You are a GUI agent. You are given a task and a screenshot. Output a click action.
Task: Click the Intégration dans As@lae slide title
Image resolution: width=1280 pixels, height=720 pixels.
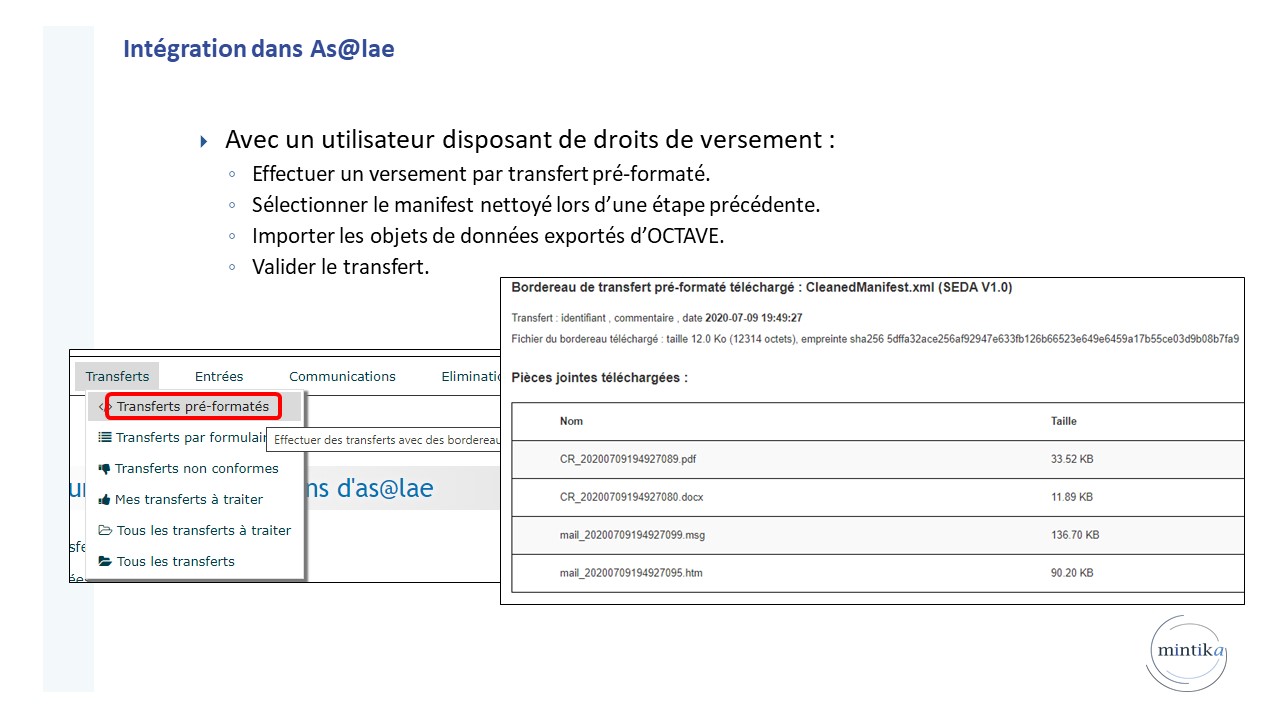tap(259, 48)
